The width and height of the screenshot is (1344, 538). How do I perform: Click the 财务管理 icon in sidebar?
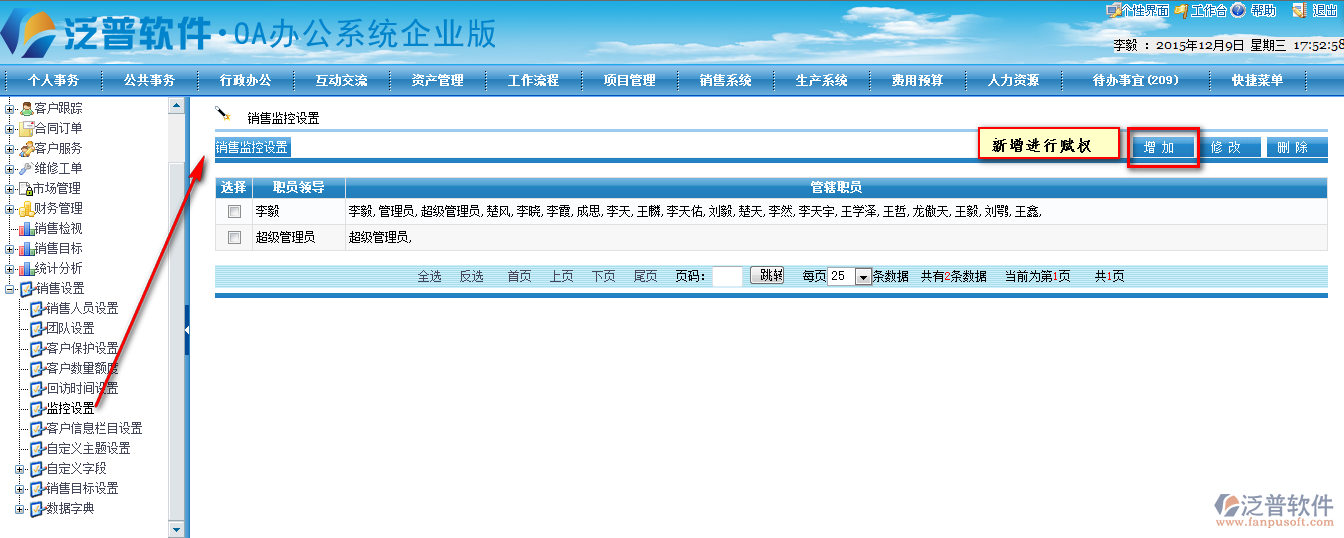[x=26, y=208]
